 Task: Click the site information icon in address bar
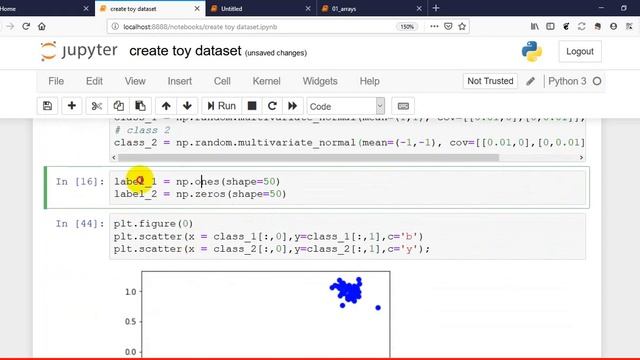[115, 27]
